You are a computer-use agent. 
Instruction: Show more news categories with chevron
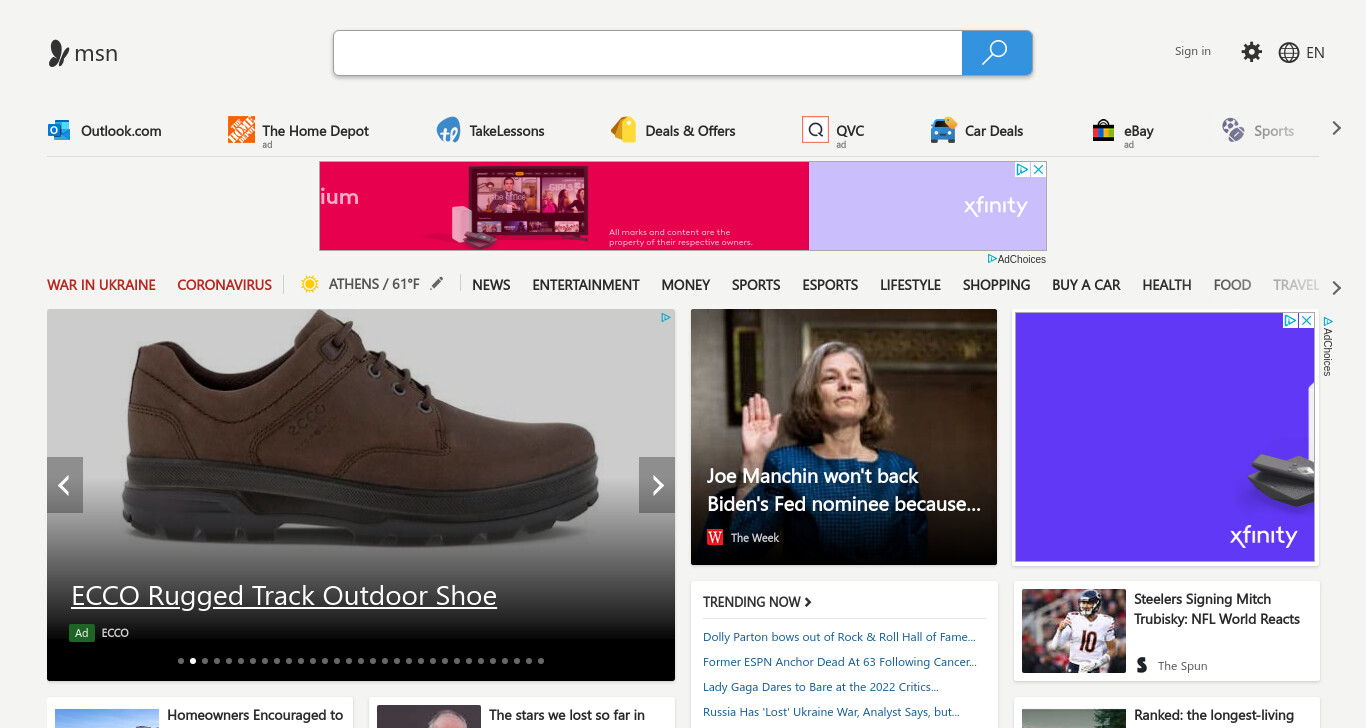coord(1337,288)
